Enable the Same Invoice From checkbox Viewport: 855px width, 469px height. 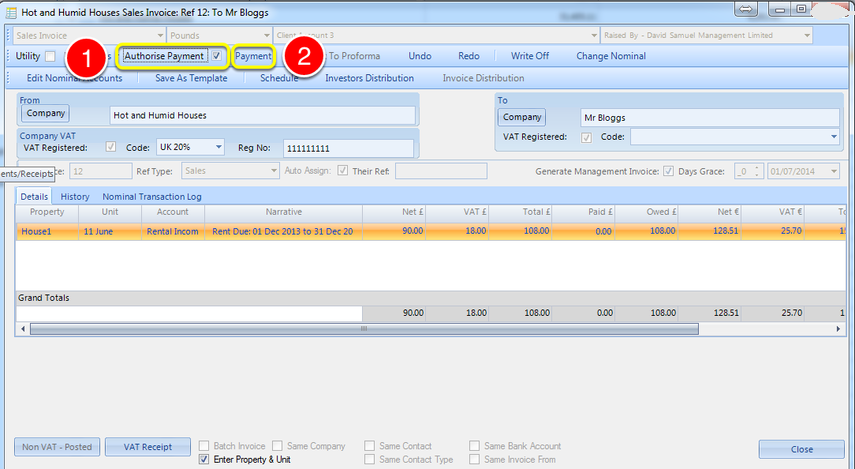coord(474,460)
